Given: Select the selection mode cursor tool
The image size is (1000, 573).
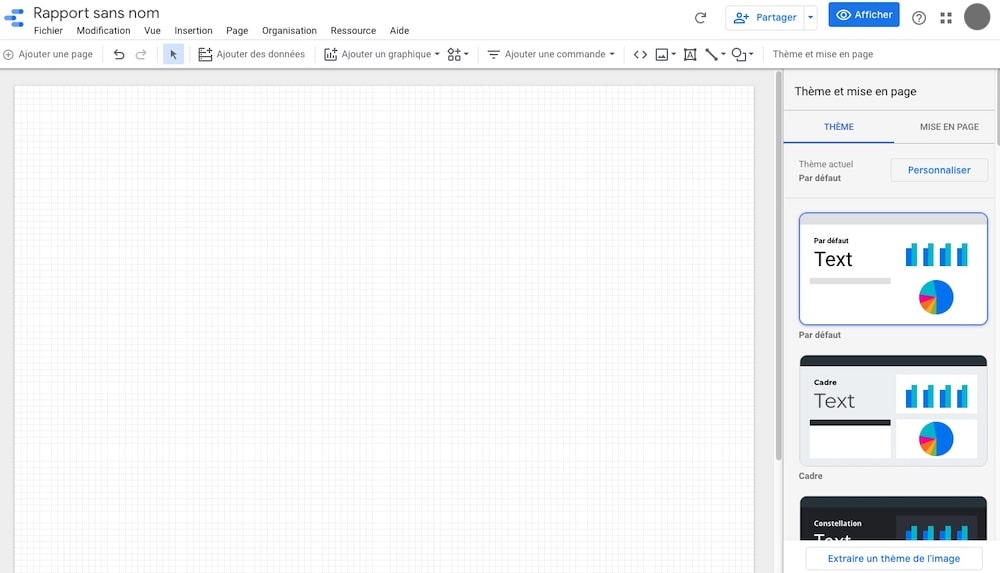Looking at the screenshot, I should coord(173,54).
